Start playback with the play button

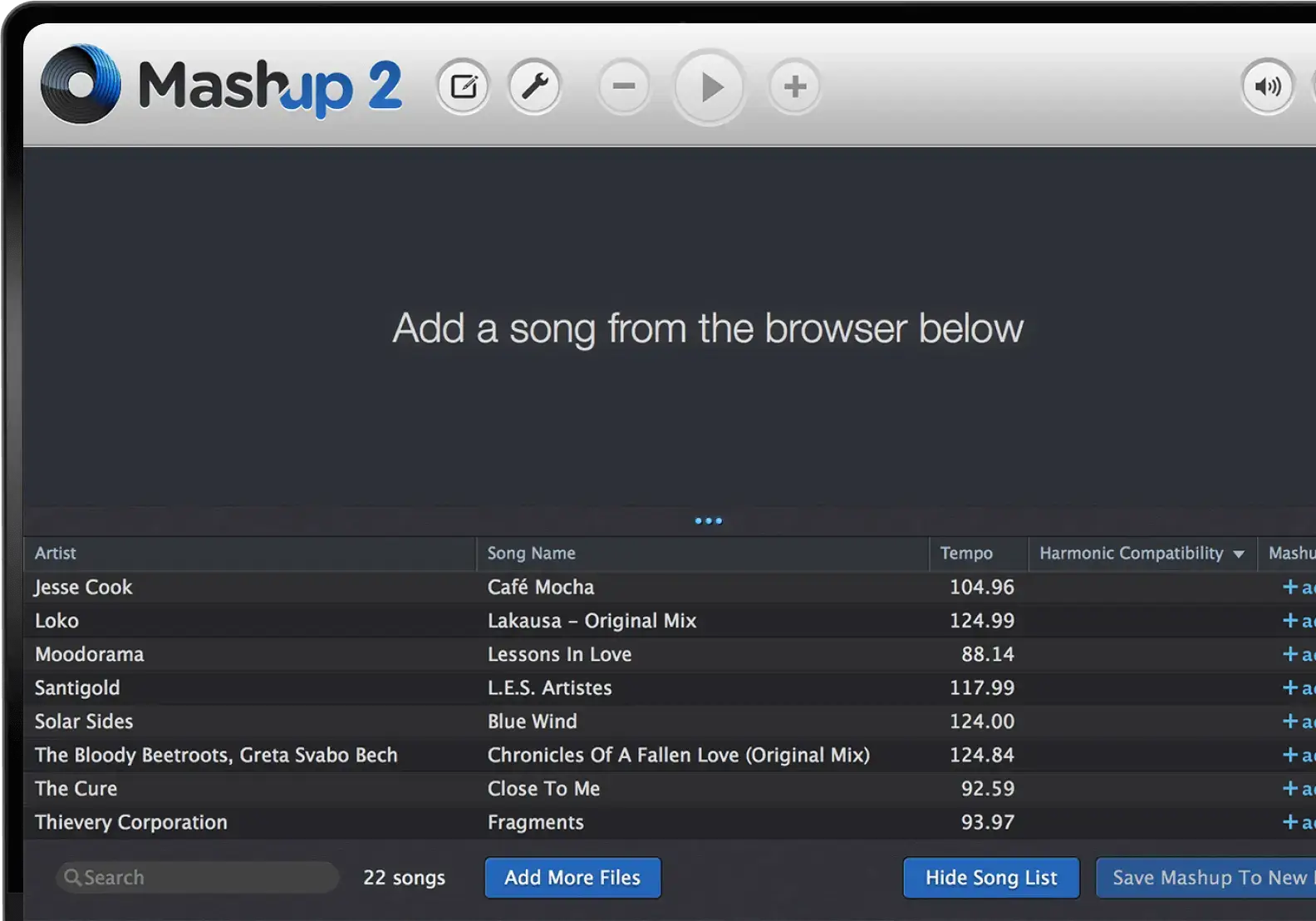(709, 86)
